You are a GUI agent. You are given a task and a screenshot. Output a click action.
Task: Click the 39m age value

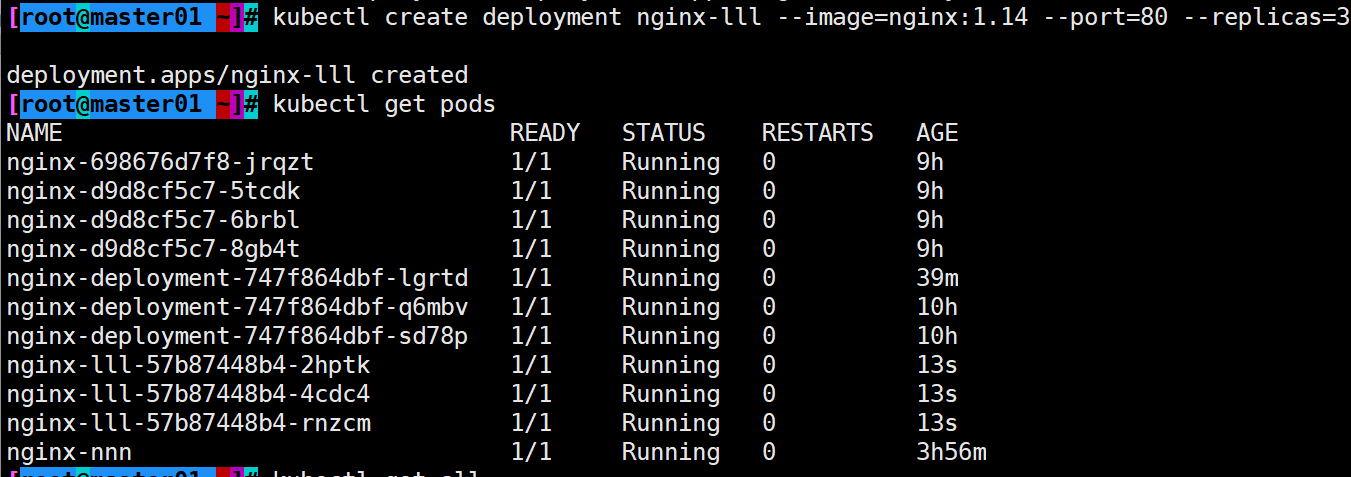tap(937, 278)
